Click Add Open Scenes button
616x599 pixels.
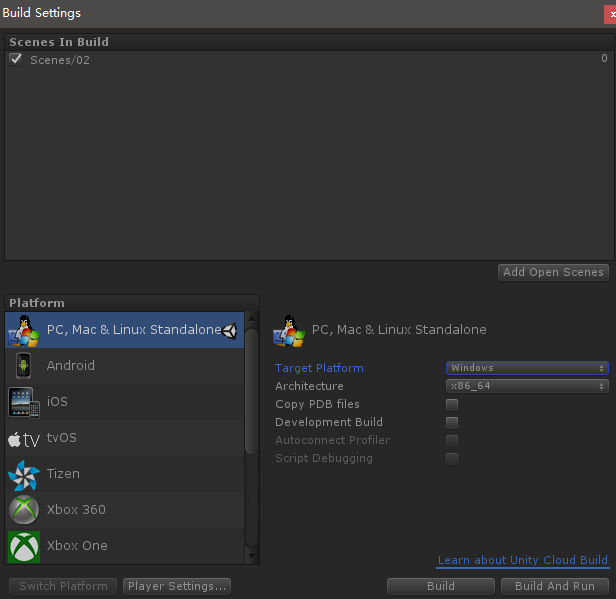click(x=553, y=272)
